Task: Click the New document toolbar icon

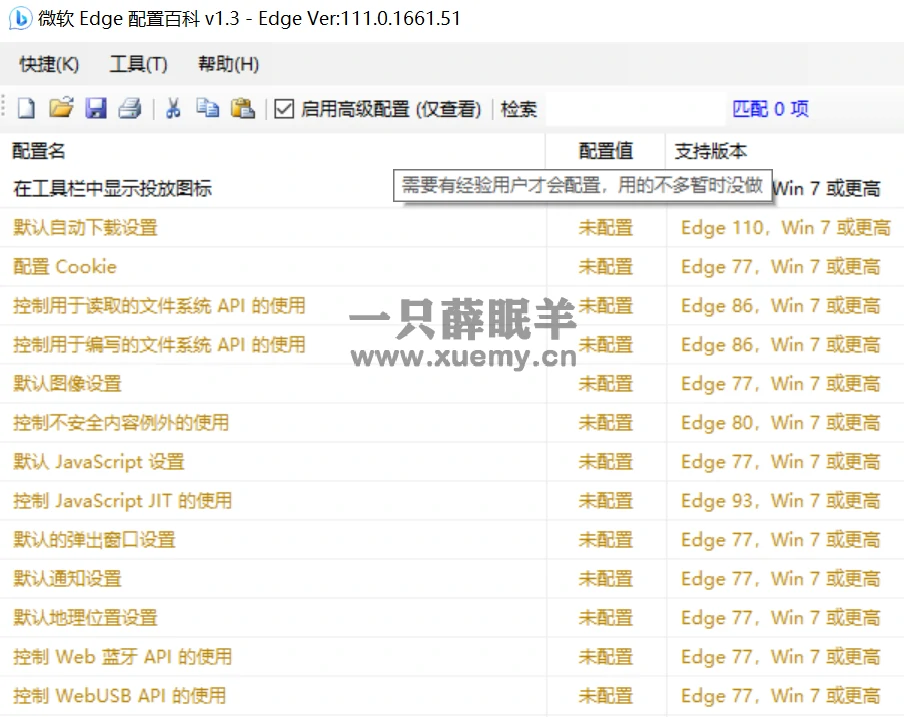Action: tap(26, 108)
